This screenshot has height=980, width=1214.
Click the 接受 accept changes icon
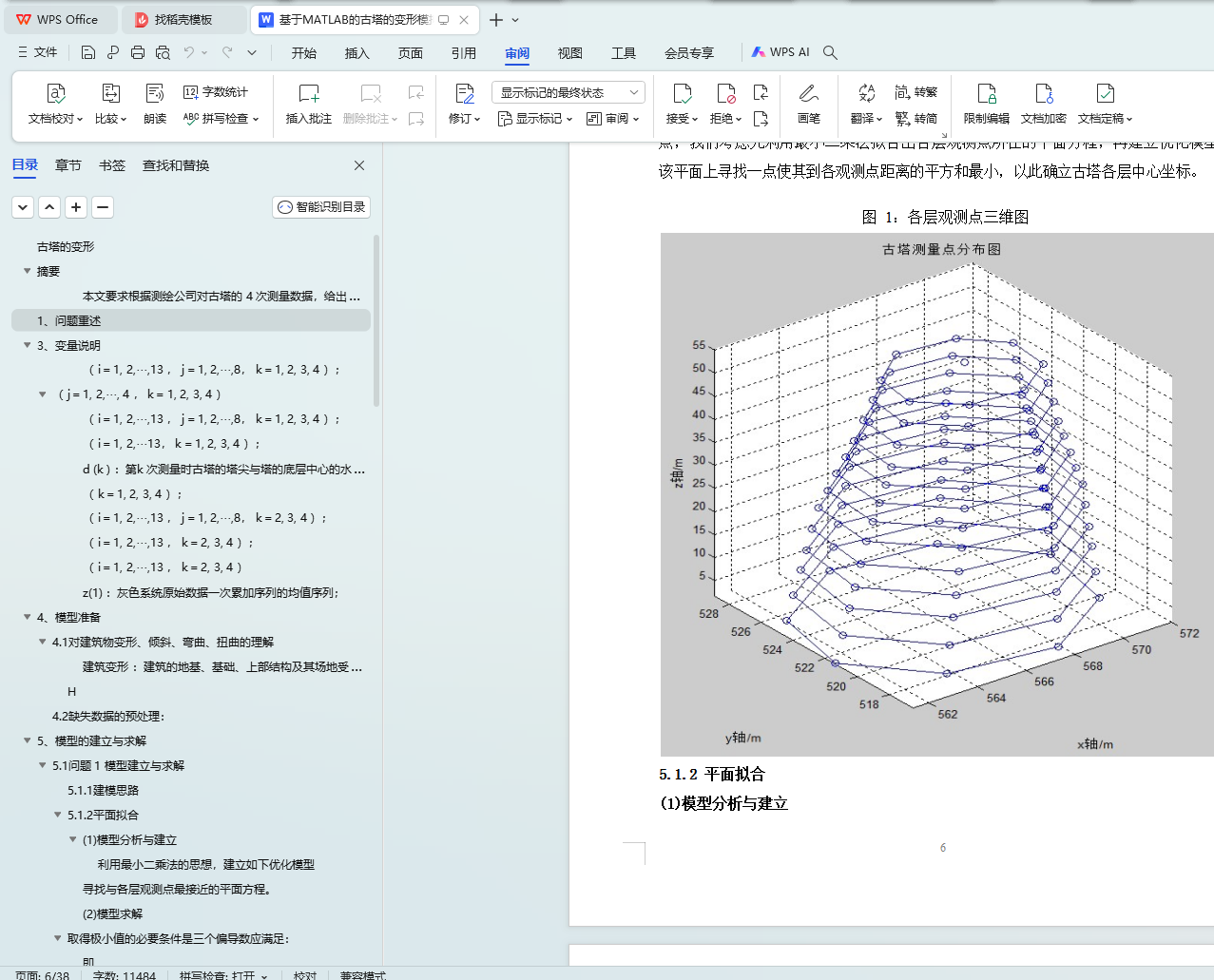pos(682,93)
